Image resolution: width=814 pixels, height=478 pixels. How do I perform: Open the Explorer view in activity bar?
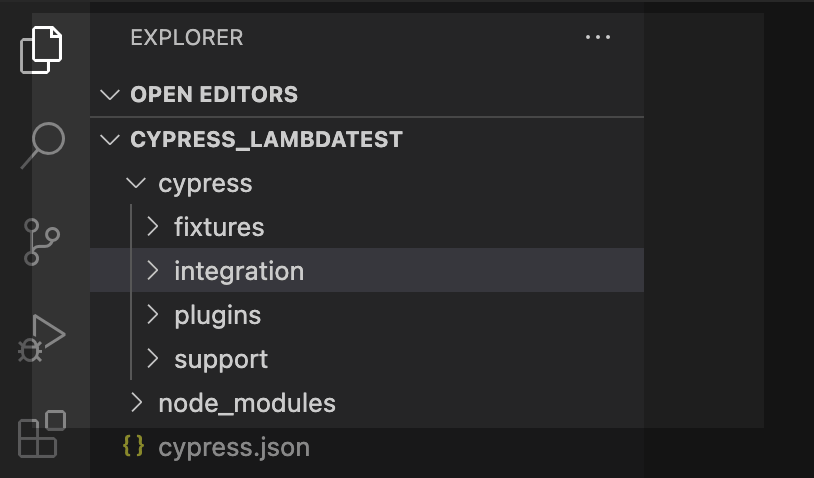pyautogui.click(x=42, y=48)
